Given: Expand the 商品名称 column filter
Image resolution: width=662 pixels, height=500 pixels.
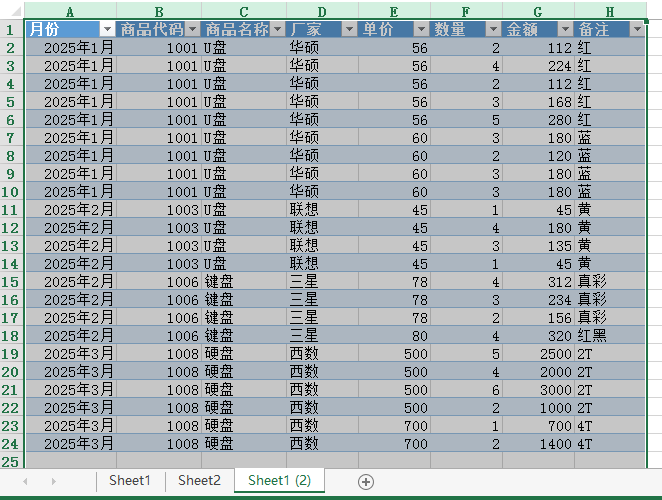Looking at the screenshot, I should [277, 29].
